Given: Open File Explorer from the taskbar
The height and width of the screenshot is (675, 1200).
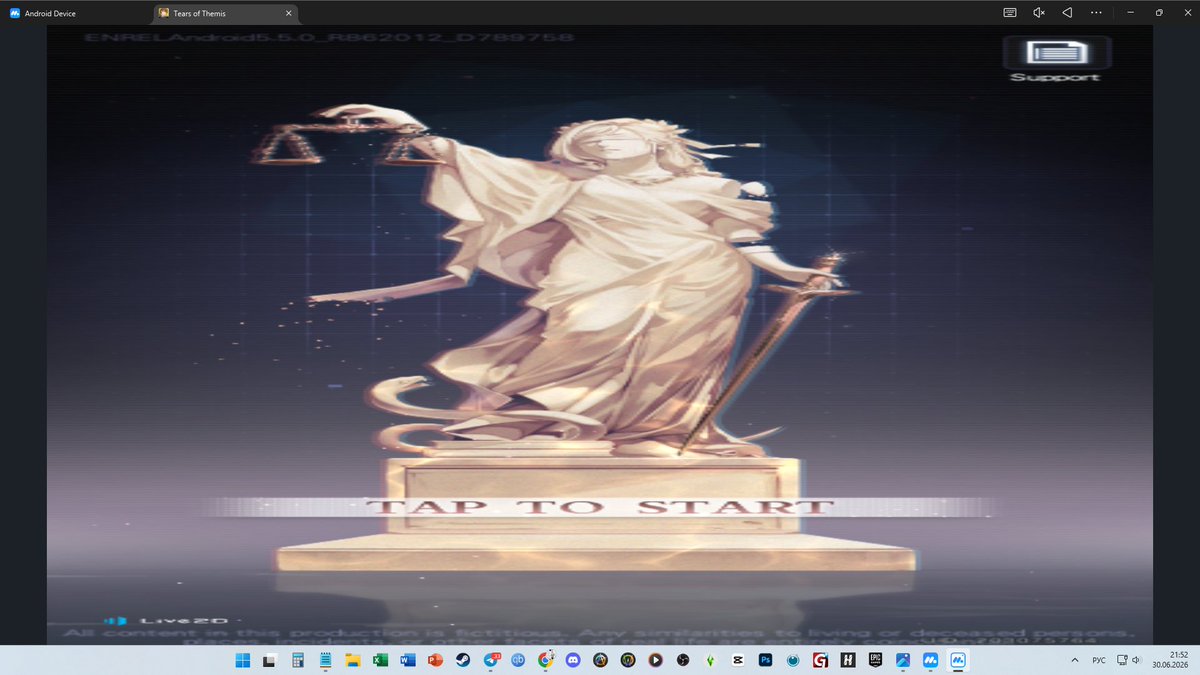Looking at the screenshot, I should point(352,660).
